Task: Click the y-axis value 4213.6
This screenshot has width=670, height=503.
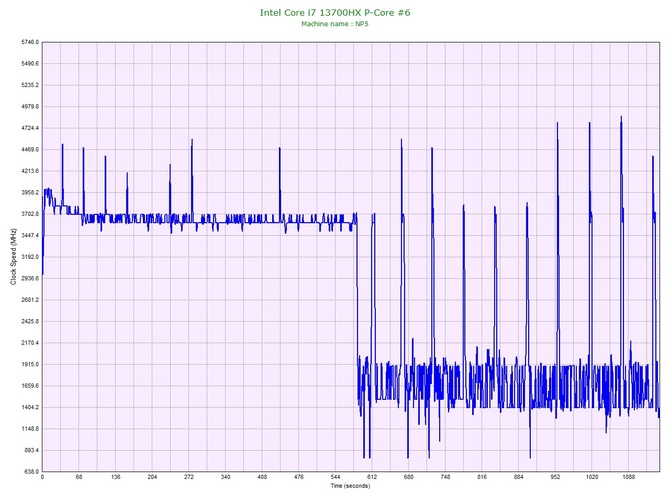Action: click(x=30, y=171)
